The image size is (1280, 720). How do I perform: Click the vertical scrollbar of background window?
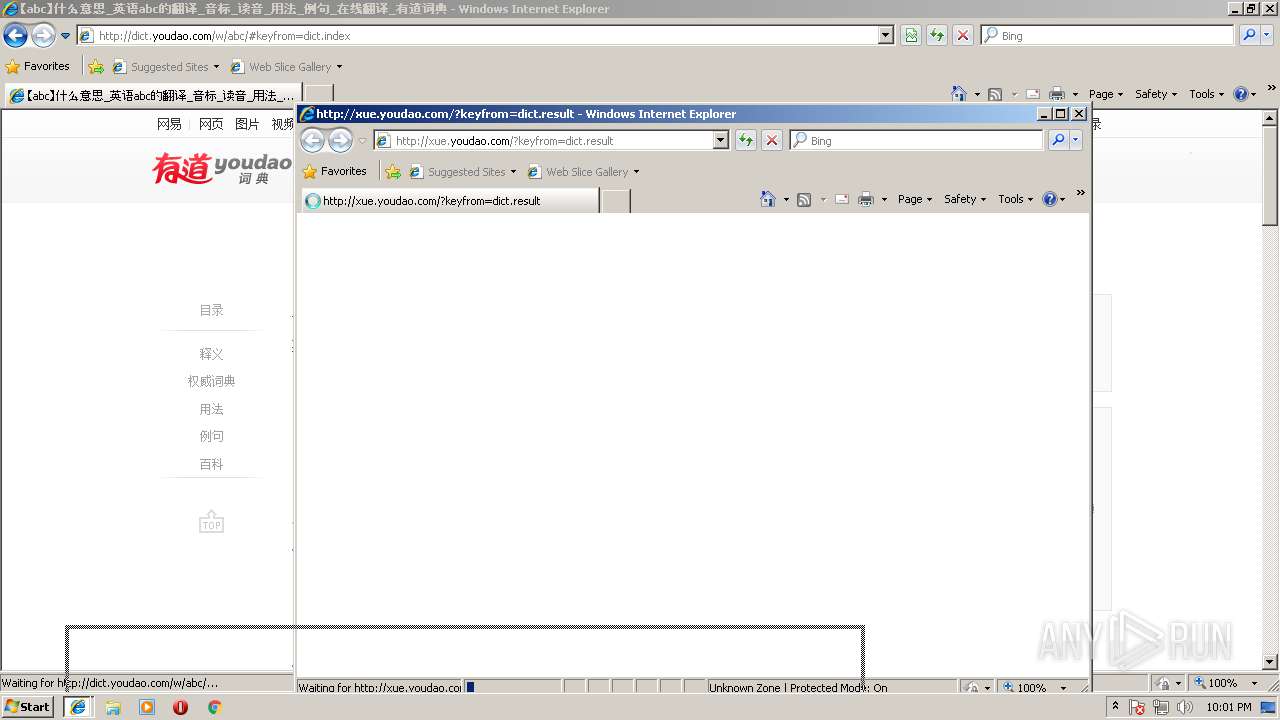[x=1270, y=390]
